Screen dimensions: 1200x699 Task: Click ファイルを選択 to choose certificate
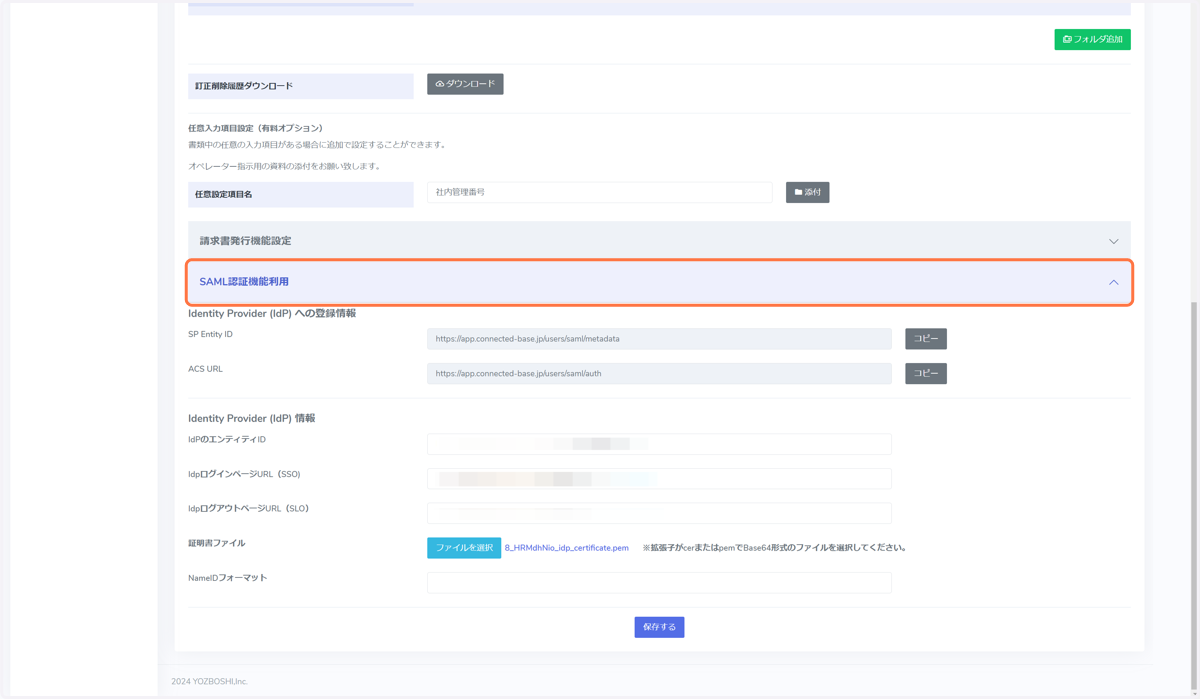(x=464, y=548)
